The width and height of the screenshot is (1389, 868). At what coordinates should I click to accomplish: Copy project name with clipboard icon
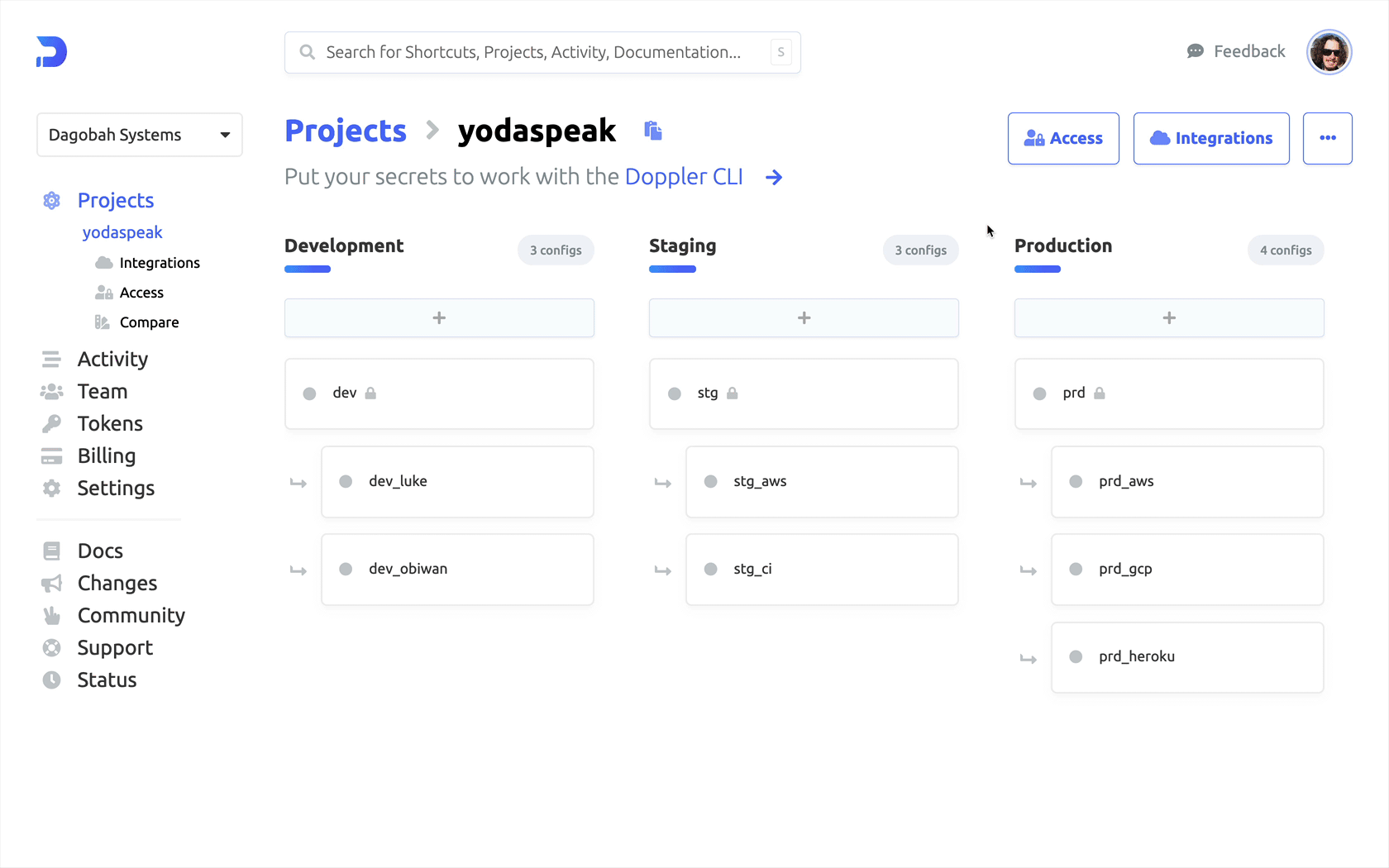pos(653,131)
